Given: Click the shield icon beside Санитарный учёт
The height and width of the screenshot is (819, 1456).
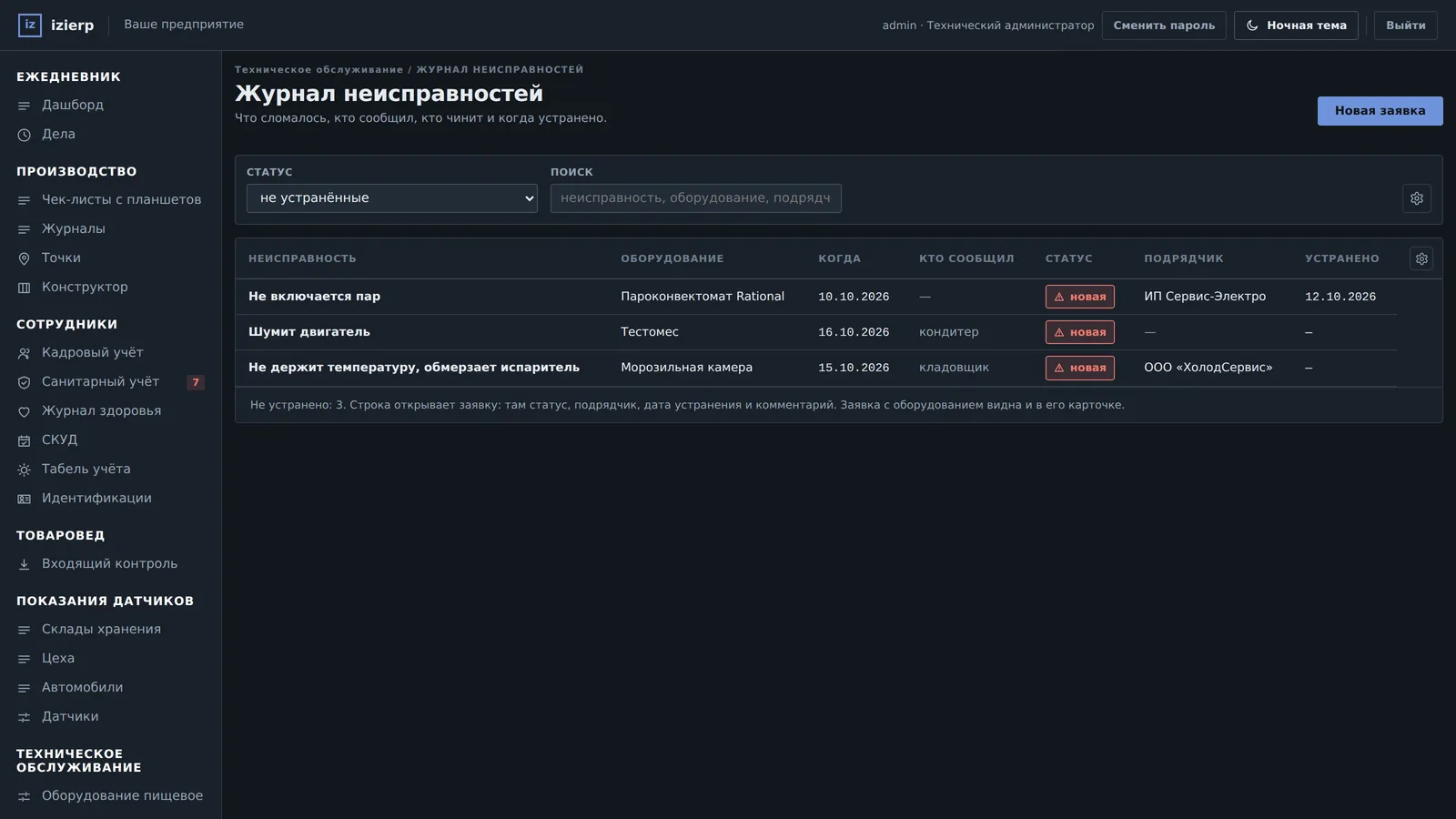Looking at the screenshot, I should 25,382.
